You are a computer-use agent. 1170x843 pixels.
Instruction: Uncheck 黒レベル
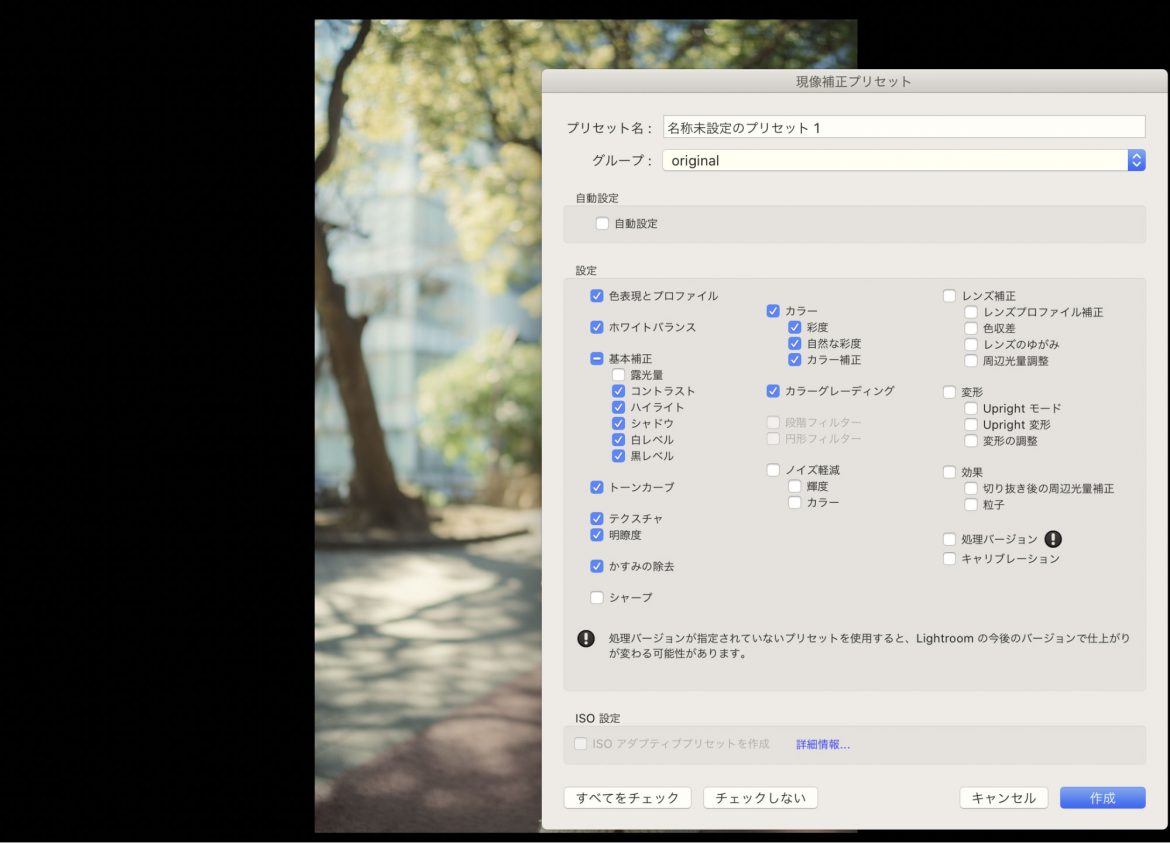pyautogui.click(x=618, y=456)
